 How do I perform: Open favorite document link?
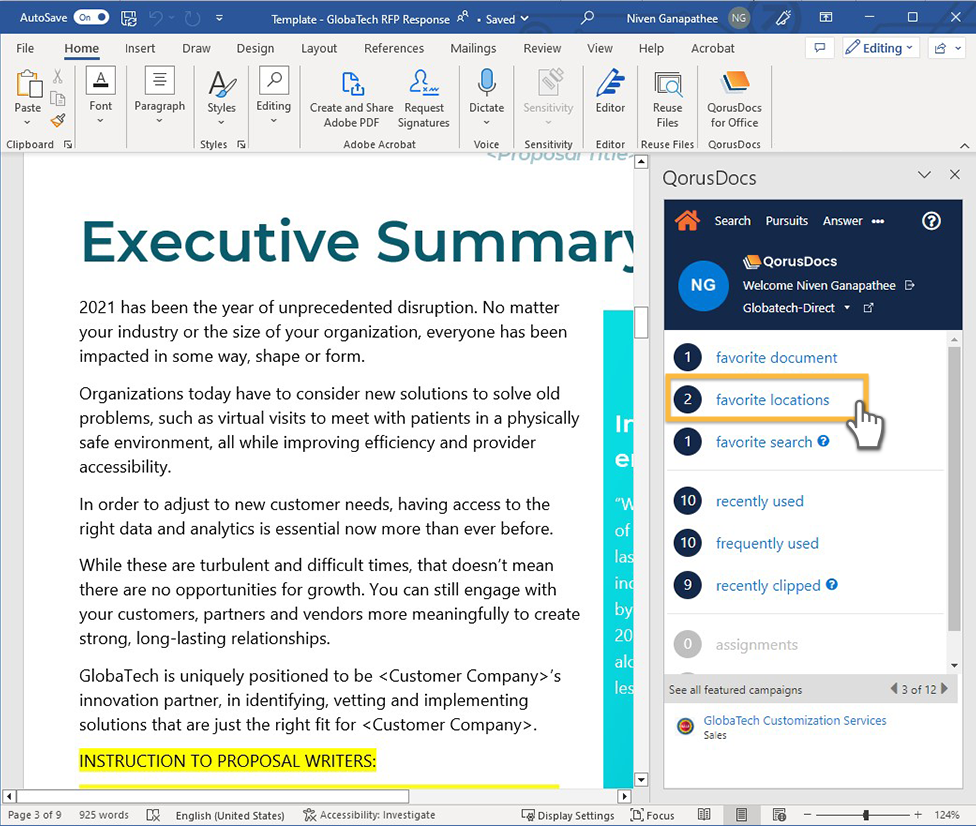[x=776, y=358]
